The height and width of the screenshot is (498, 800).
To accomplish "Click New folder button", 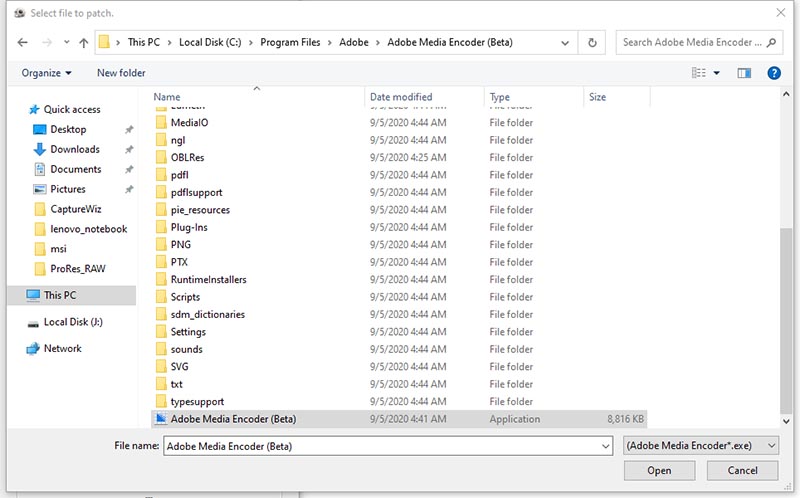I will (x=121, y=73).
